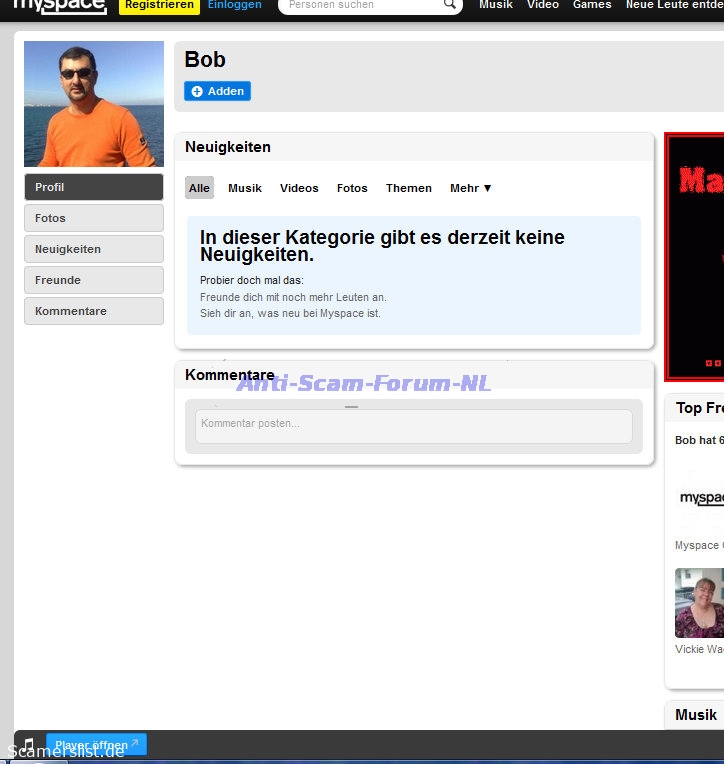724x764 pixels.
Task: Click the search magnifier icon
Action: [449, 5]
